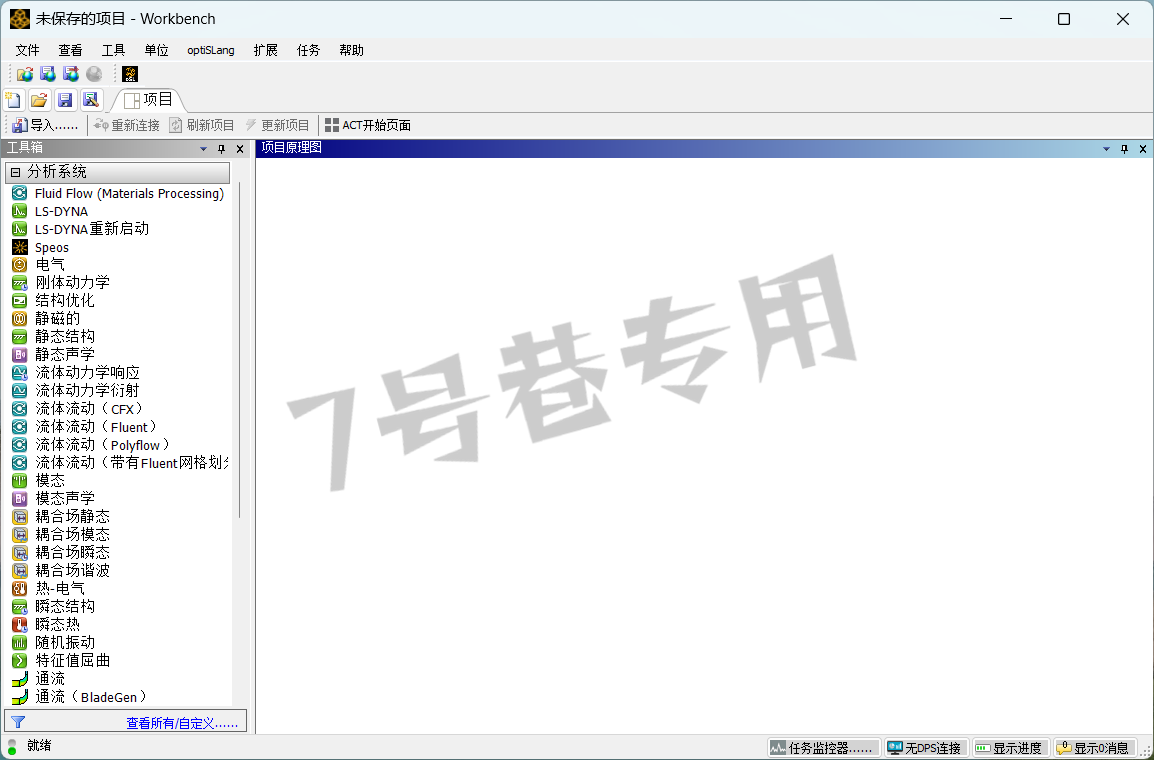Click the 随机振动 system icon
This screenshot has height=760, width=1154.
(20, 642)
